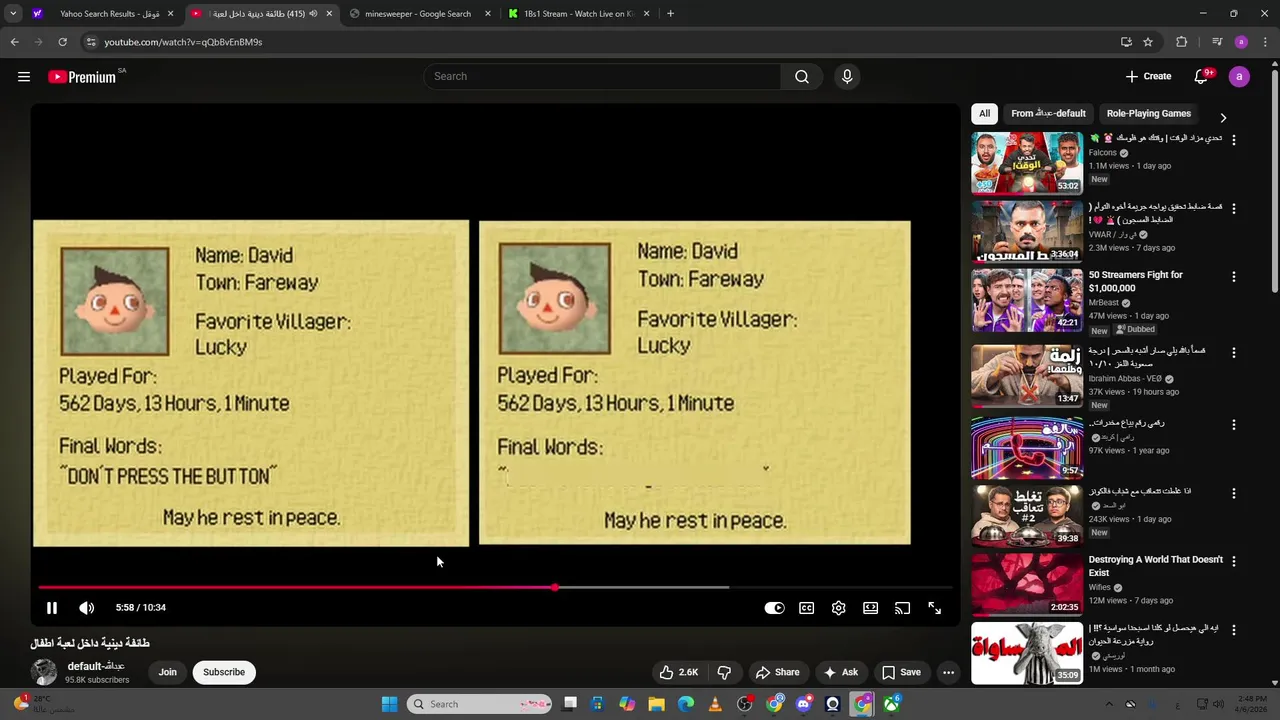
Task: Open the player settings gear
Action: 838,608
